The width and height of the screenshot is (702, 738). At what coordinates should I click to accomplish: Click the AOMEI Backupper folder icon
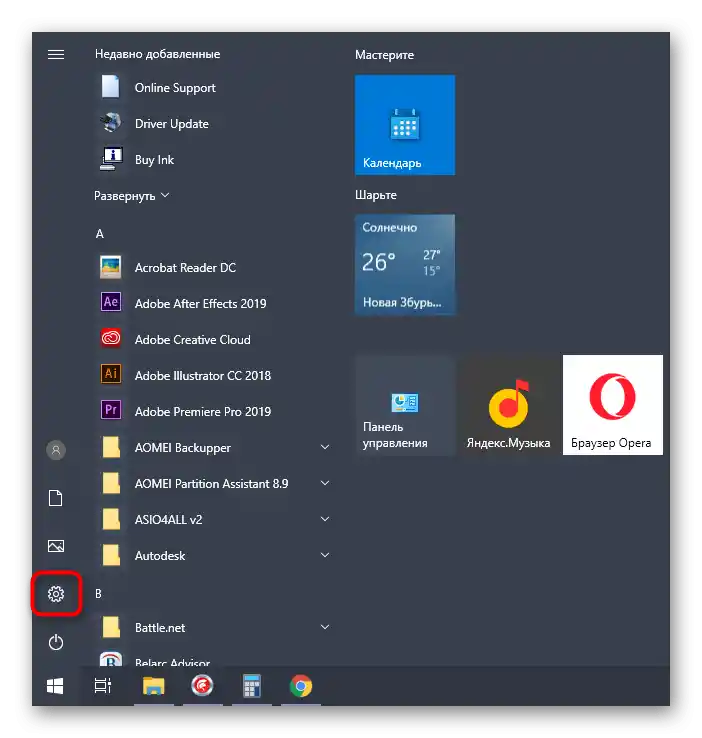(111, 447)
